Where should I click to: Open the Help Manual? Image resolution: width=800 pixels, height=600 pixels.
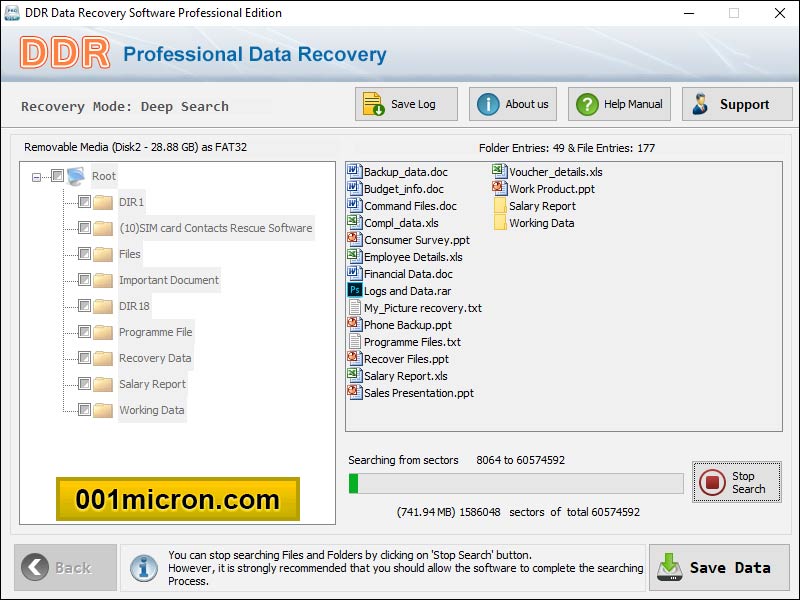(619, 104)
